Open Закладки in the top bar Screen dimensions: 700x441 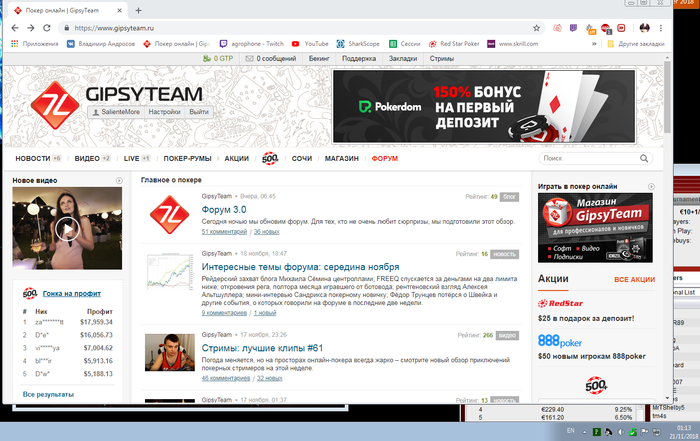point(403,58)
